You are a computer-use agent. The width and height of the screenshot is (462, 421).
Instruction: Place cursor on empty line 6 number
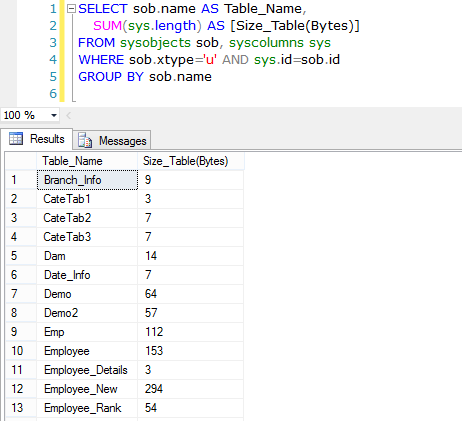53,94
